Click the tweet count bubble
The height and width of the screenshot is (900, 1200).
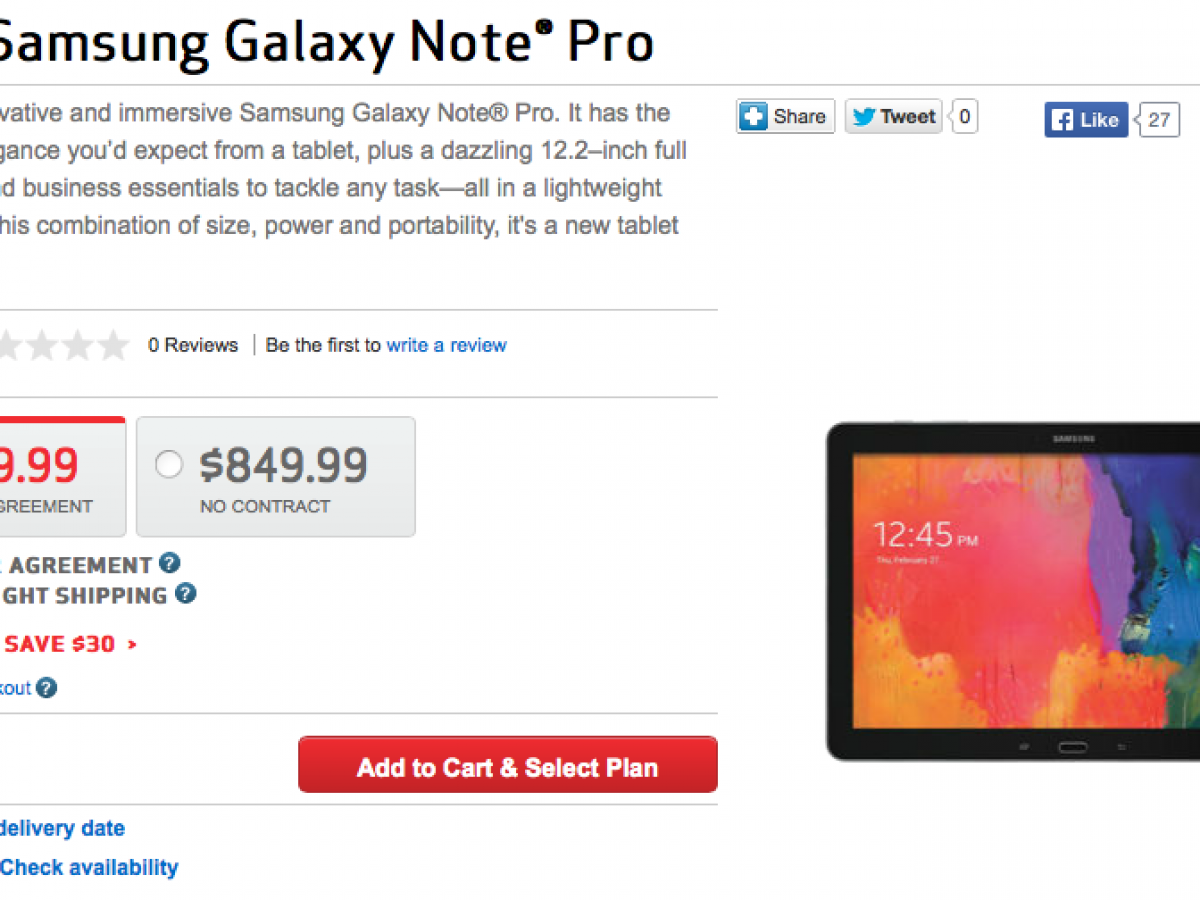click(x=963, y=117)
